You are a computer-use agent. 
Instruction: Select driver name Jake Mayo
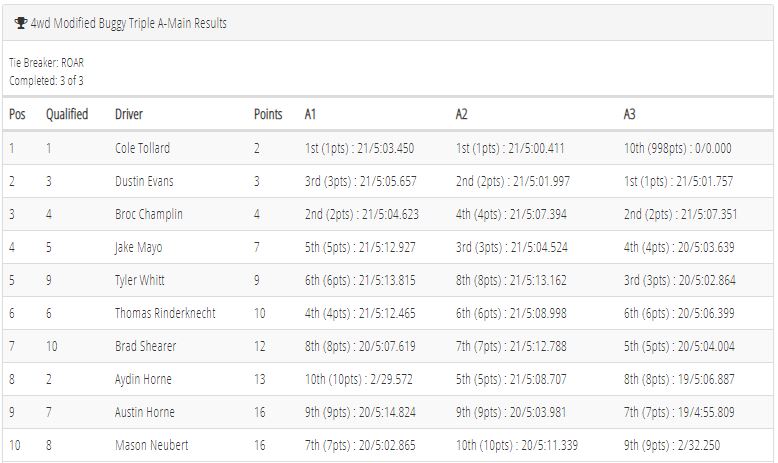[138, 247]
